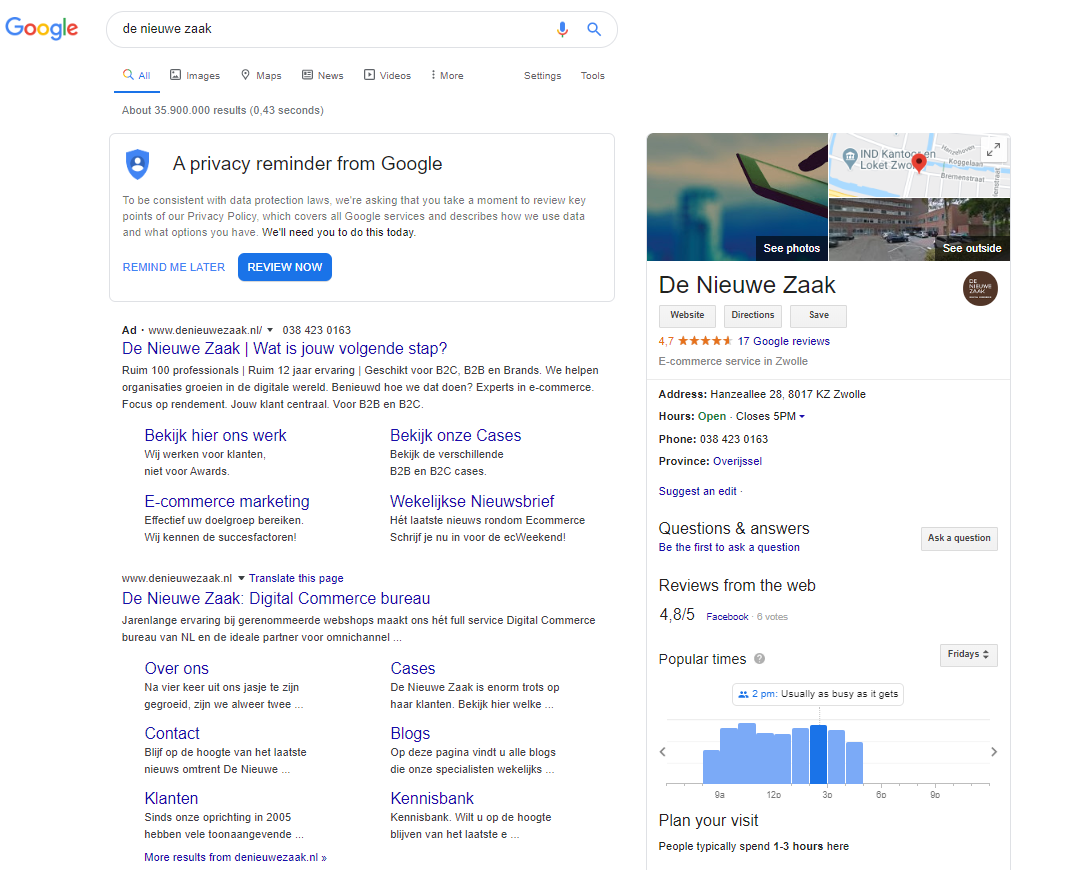Go to previous day in Popular times
The height and width of the screenshot is (870, 1065).
663,752
